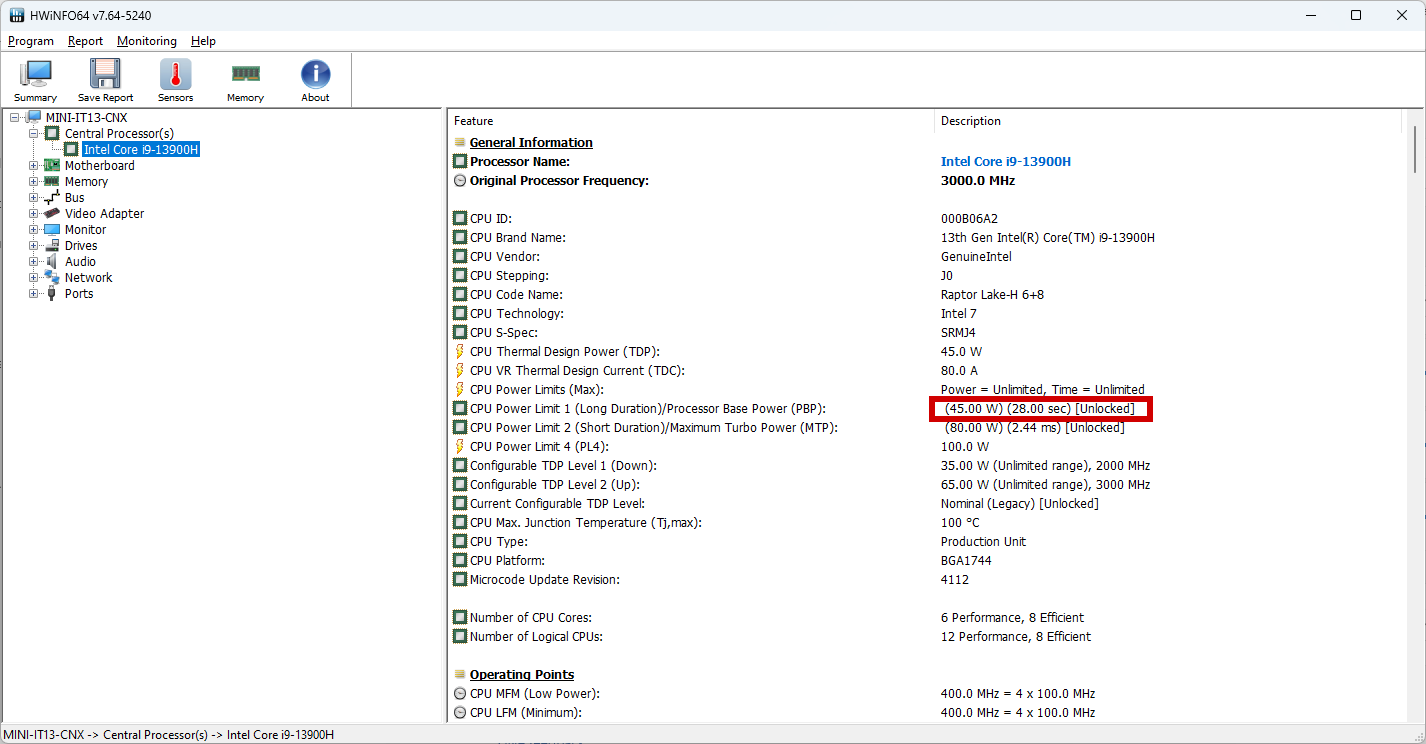Click the 'Raptor Lake-H 6+8' value
The width and height of the screenshot is (1426, 744).
pyautogui.click(x=993, y=295)
